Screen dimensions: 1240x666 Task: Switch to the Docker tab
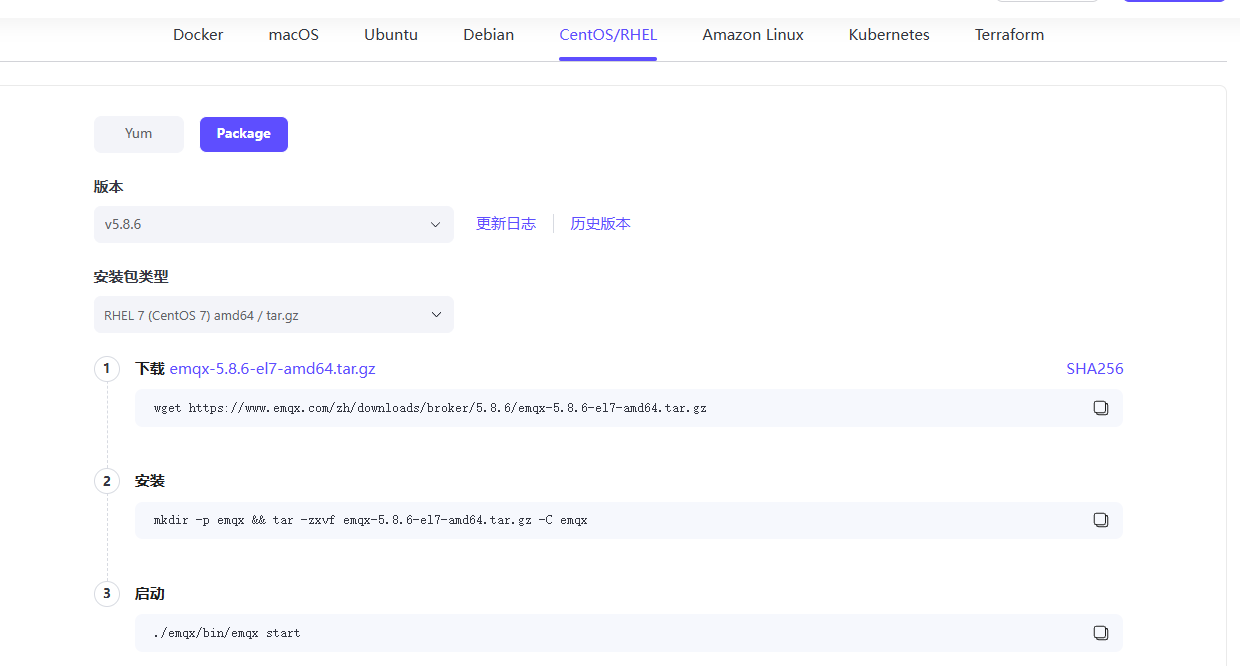click(198, 35)
